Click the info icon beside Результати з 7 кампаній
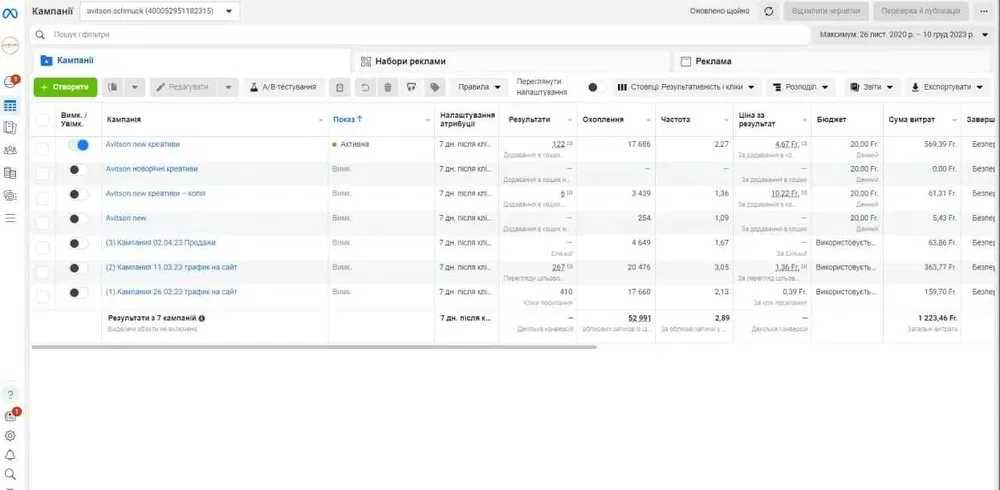The width and height of the screenshot is (1000, 490). click(202, 318)
